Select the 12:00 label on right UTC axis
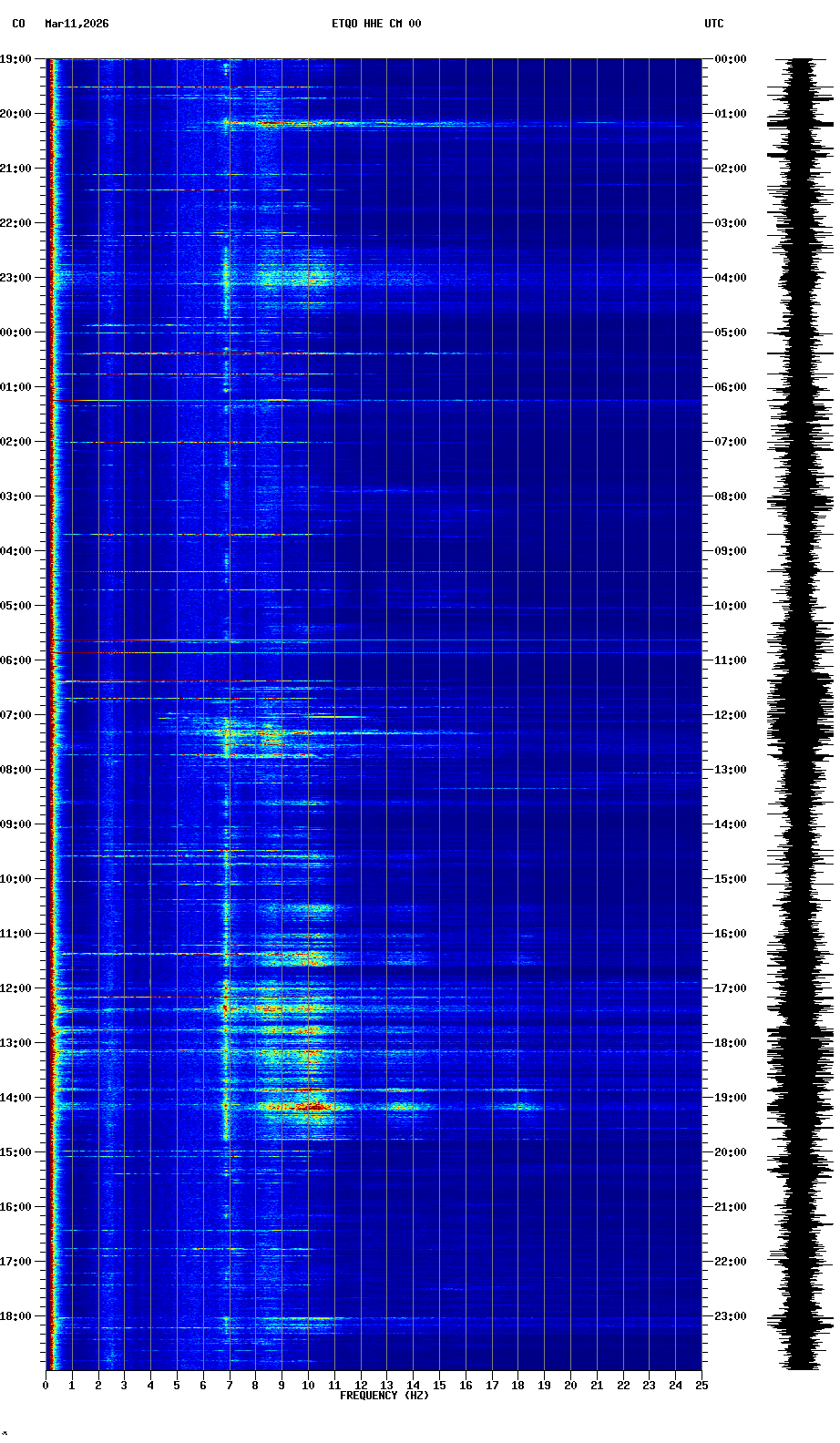 [732, 715]
